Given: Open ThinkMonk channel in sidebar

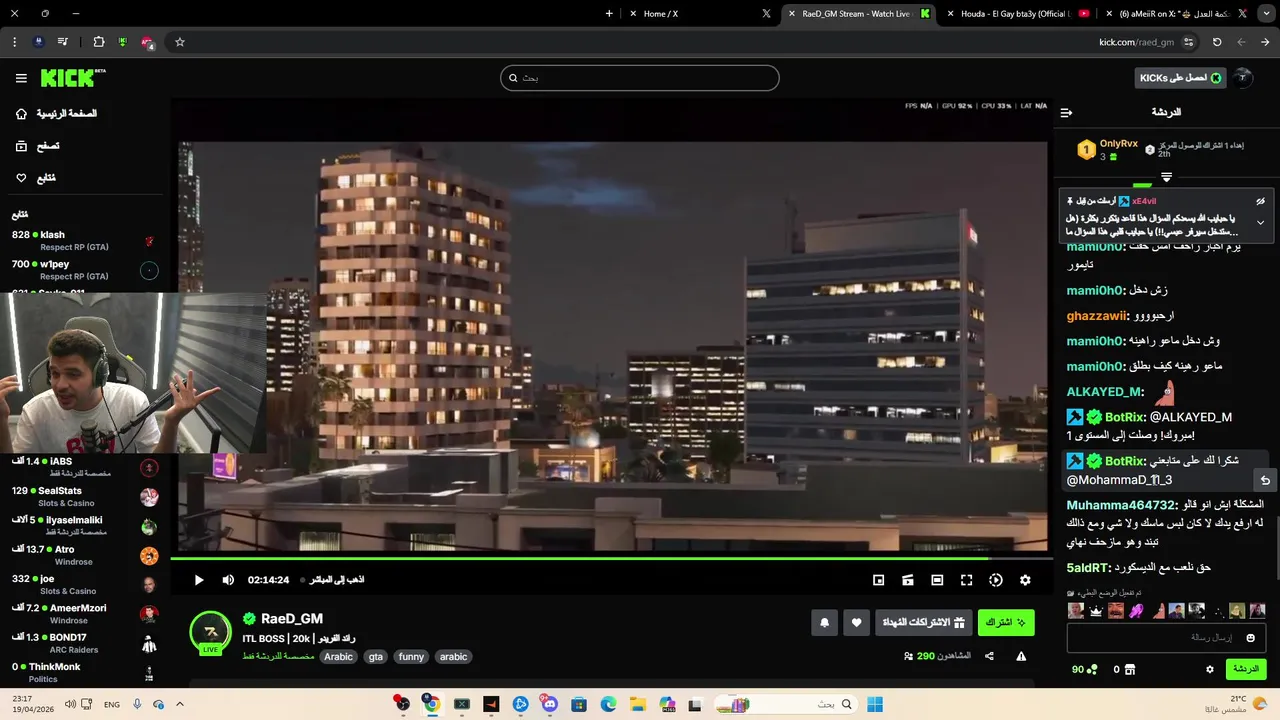Looking at the screenshot, I should click(84, 672).
